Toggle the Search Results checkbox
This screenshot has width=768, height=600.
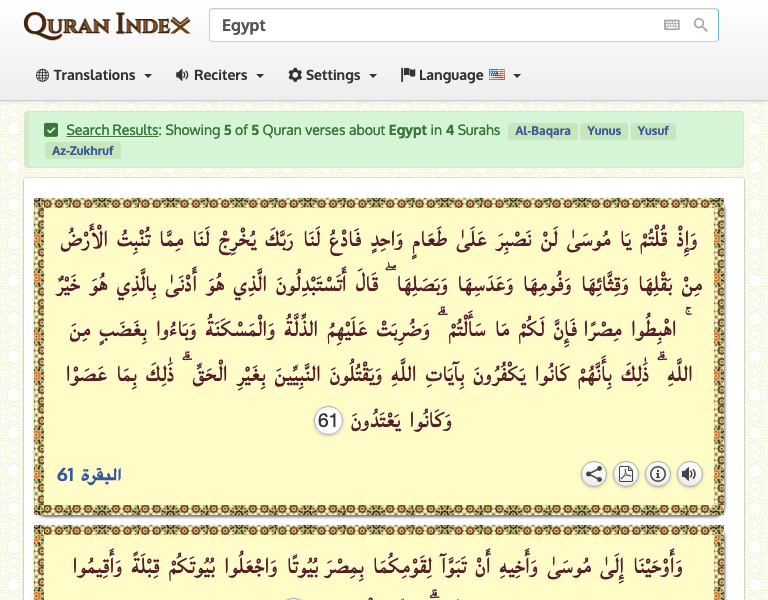tap(51, 130)
